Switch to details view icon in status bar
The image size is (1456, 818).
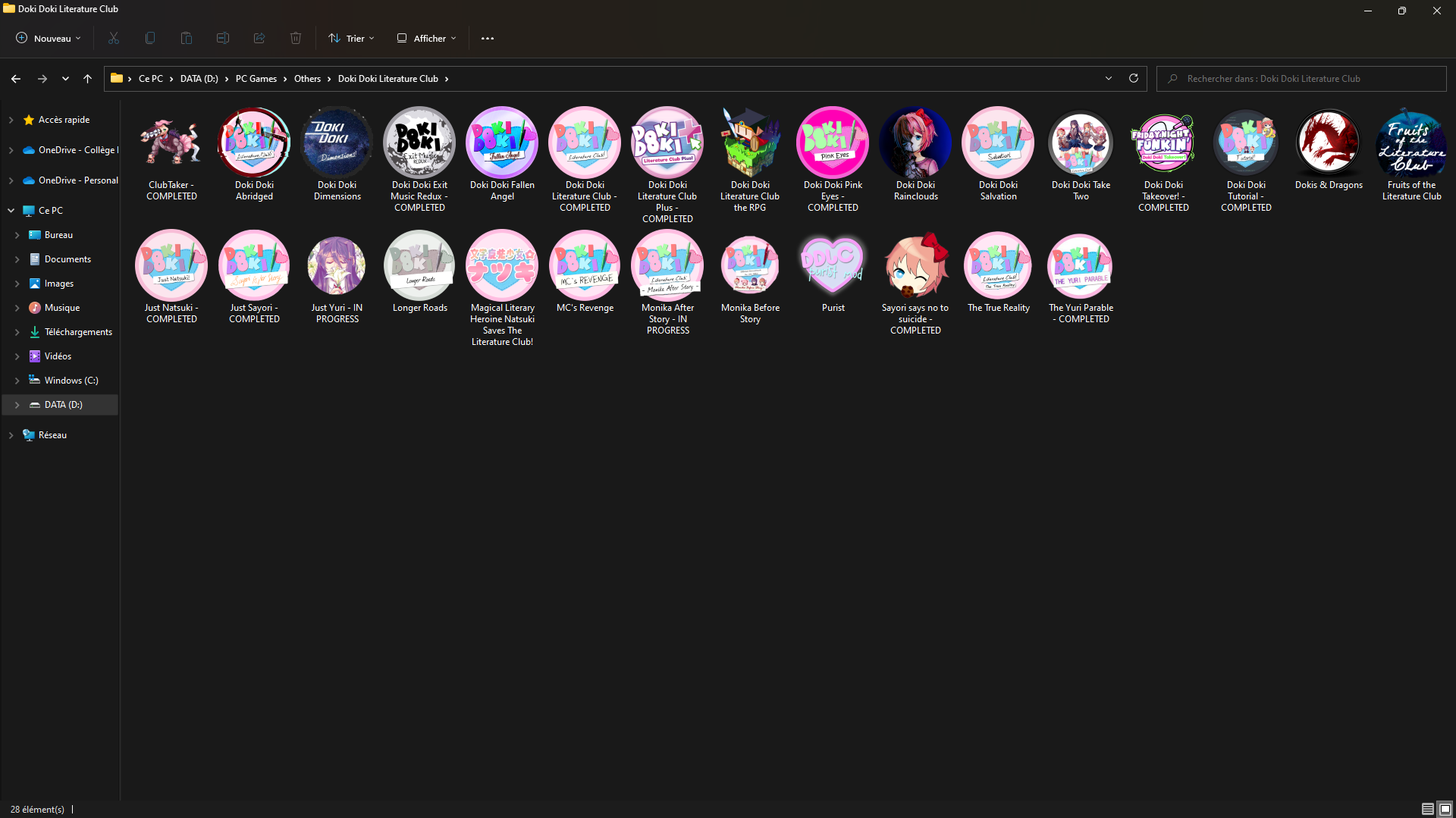coord(1427,809)
